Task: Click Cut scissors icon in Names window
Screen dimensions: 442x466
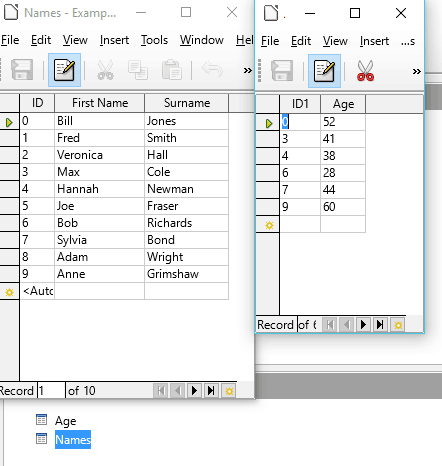Action: point(105,70)
